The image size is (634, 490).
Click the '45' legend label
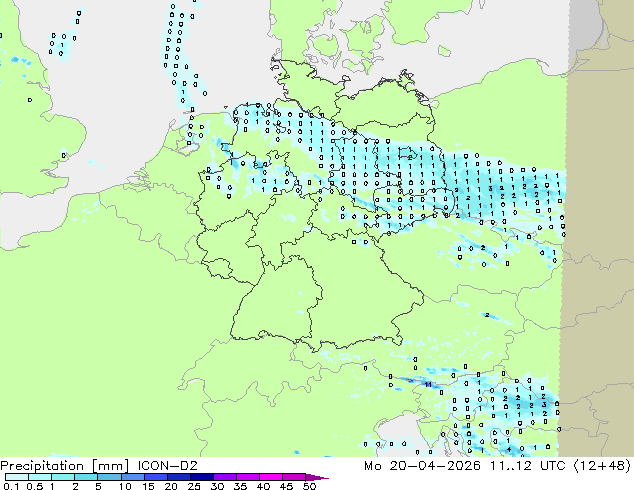pos(286,486)
